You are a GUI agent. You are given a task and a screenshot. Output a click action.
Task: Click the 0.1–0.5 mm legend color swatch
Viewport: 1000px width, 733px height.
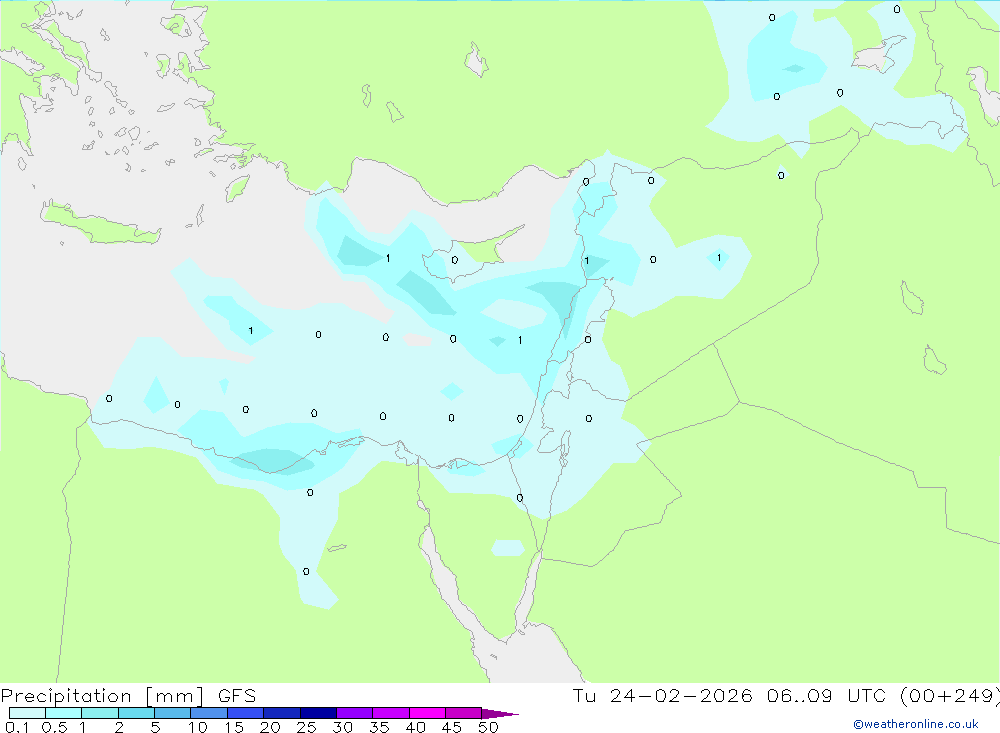[27, 713]
